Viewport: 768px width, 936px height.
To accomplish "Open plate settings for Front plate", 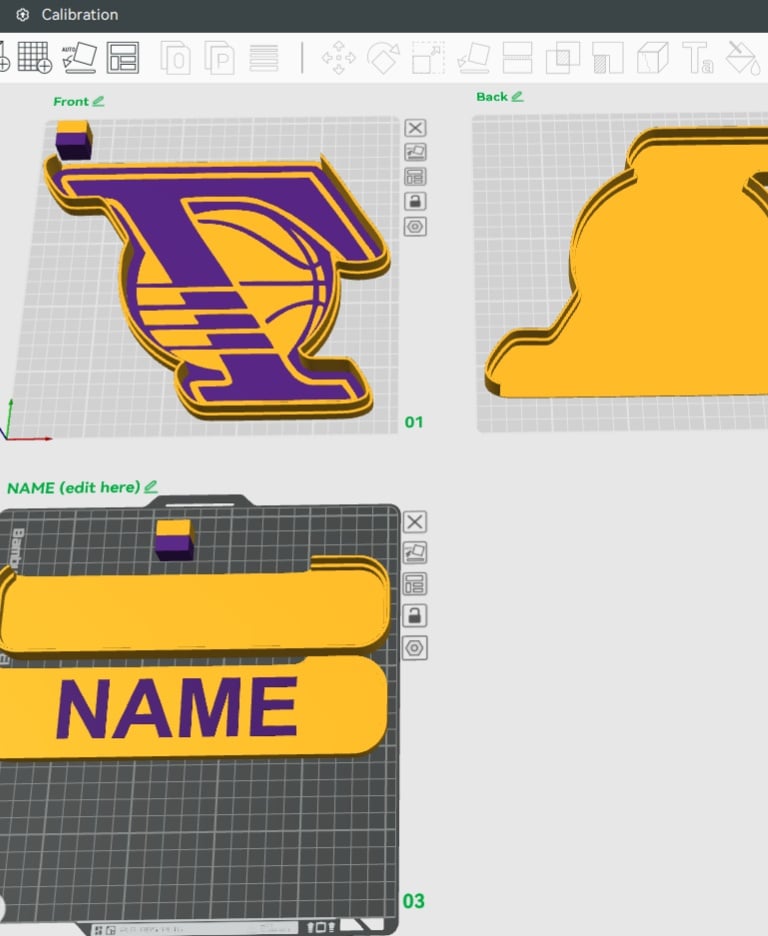I will tap(415, 227).
